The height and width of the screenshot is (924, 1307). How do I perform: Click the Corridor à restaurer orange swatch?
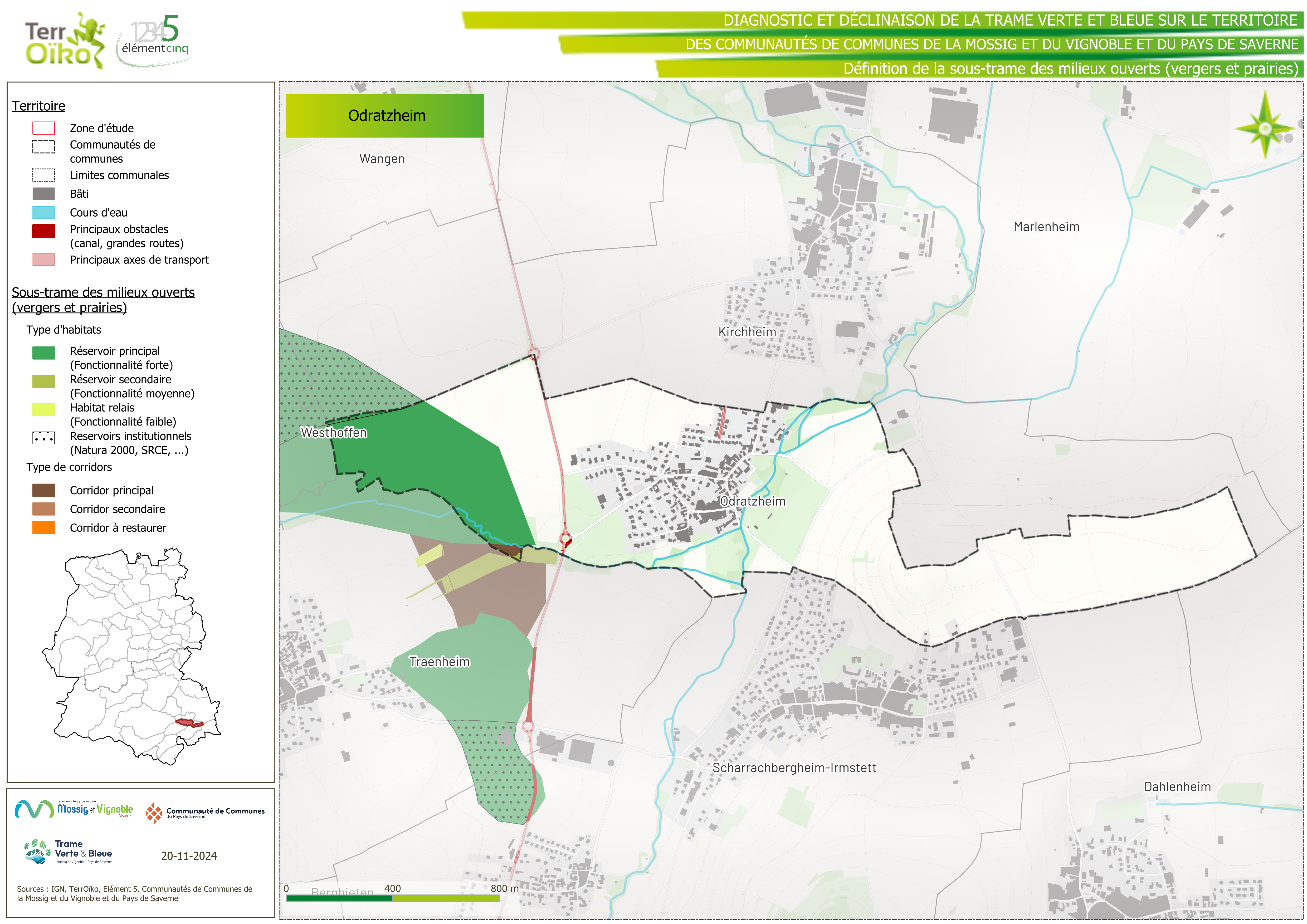(43, 528)
